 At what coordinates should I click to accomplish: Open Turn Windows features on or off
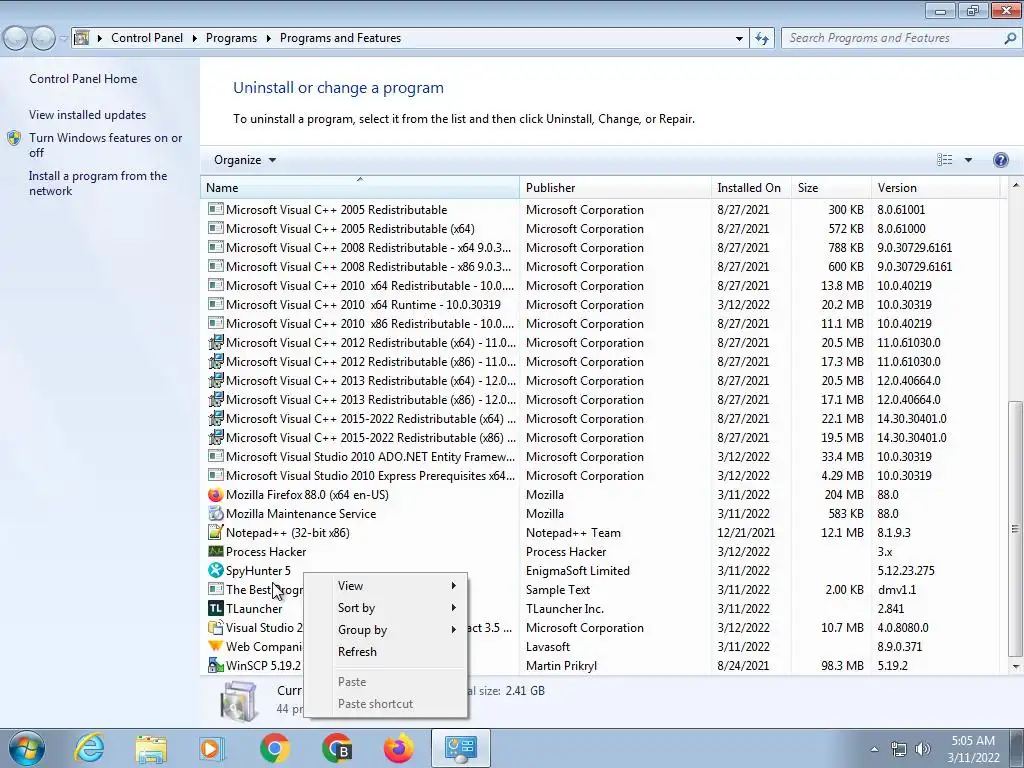(x=105, y=145)
